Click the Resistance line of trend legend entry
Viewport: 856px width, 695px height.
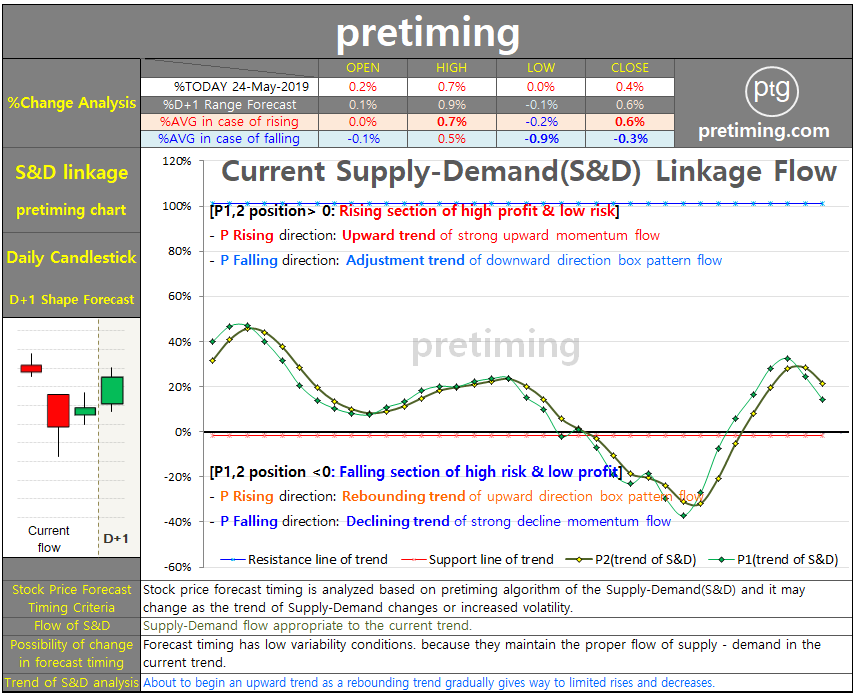[304, 560]
